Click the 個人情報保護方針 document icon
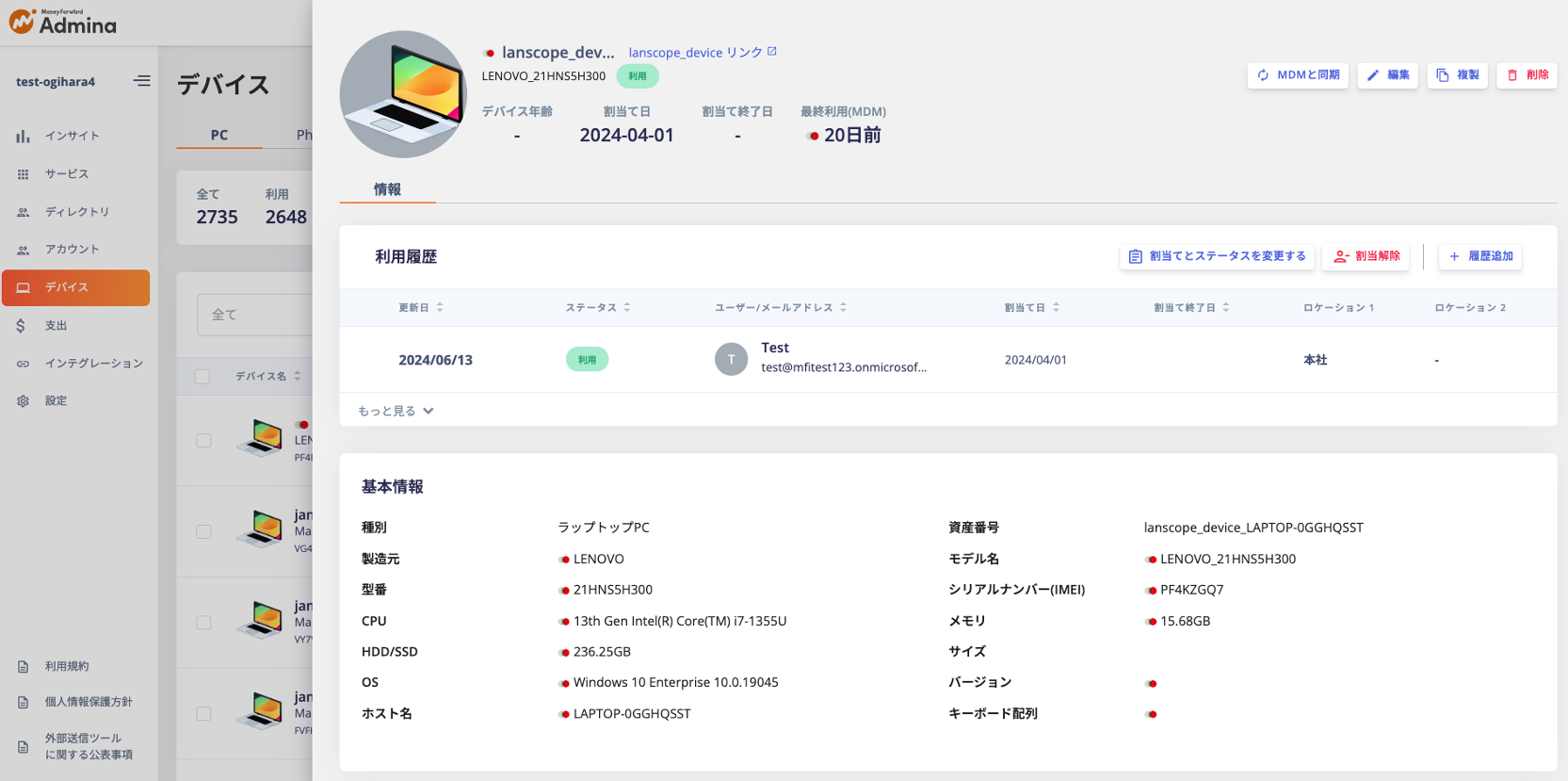The height and width of the screenshot is (781, 1568). click(23, 702)
